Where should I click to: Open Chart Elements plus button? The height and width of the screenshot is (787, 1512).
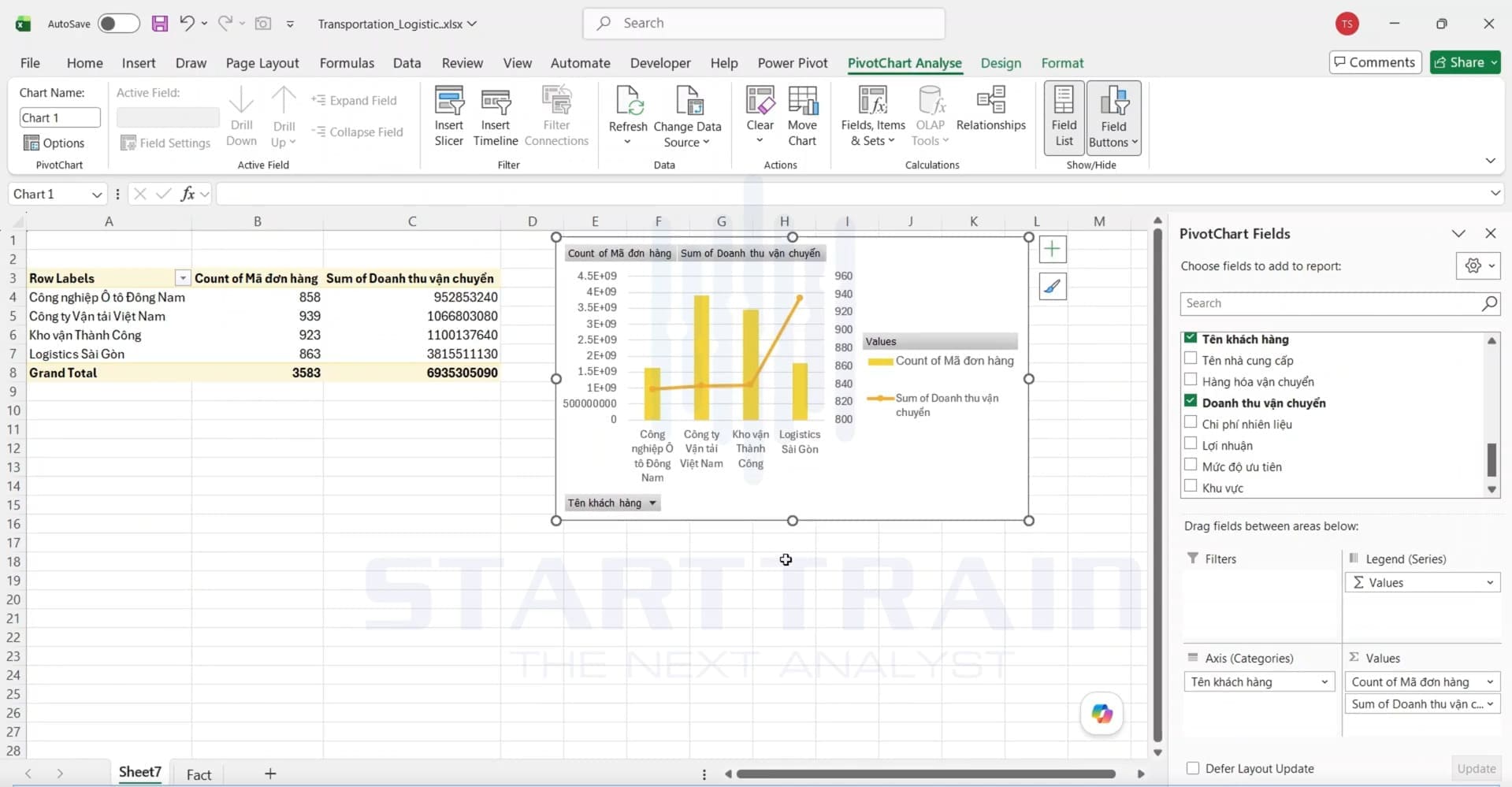(x=1052, y=250)
